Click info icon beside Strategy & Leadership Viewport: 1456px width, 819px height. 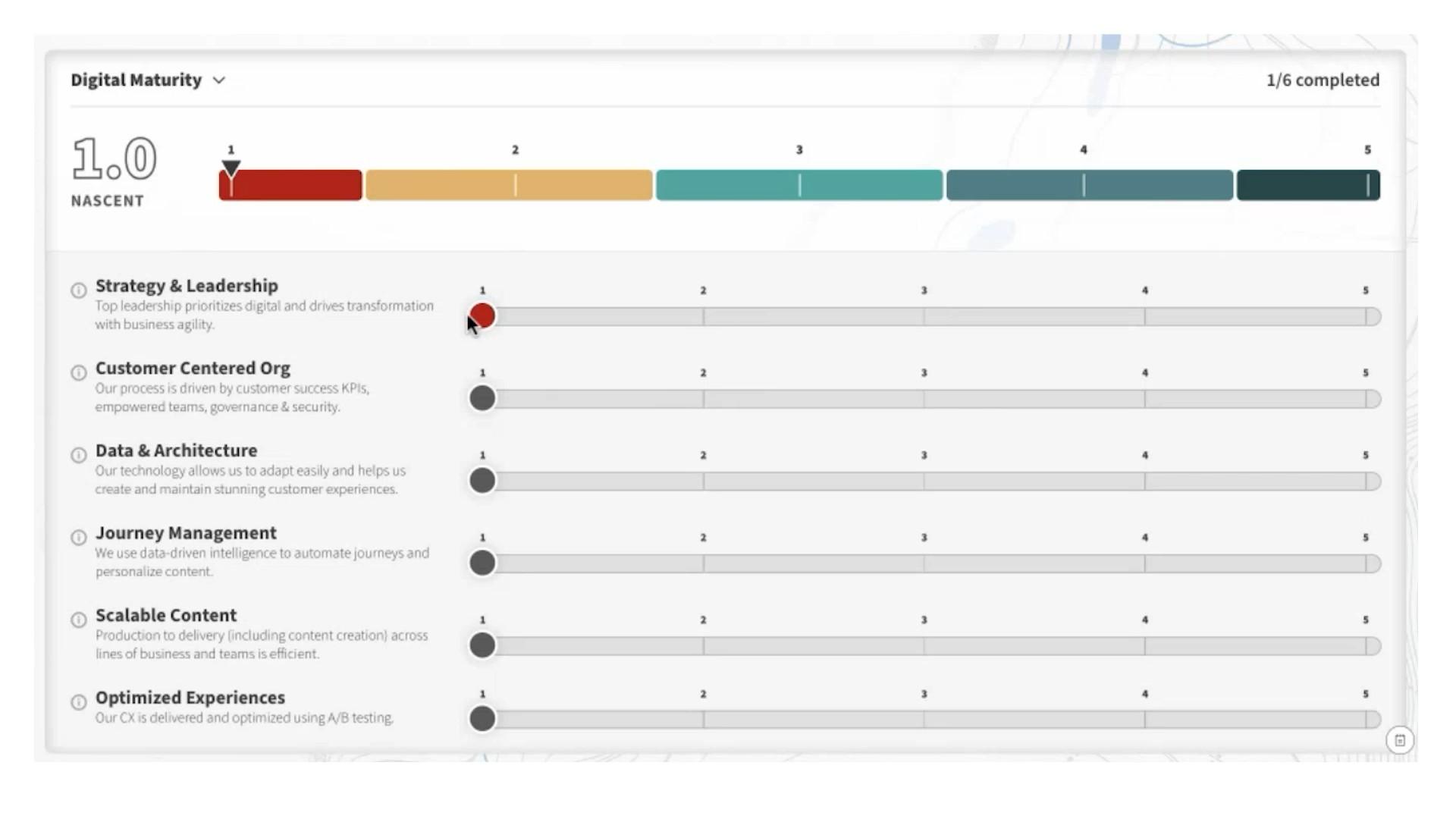(79, 290)
